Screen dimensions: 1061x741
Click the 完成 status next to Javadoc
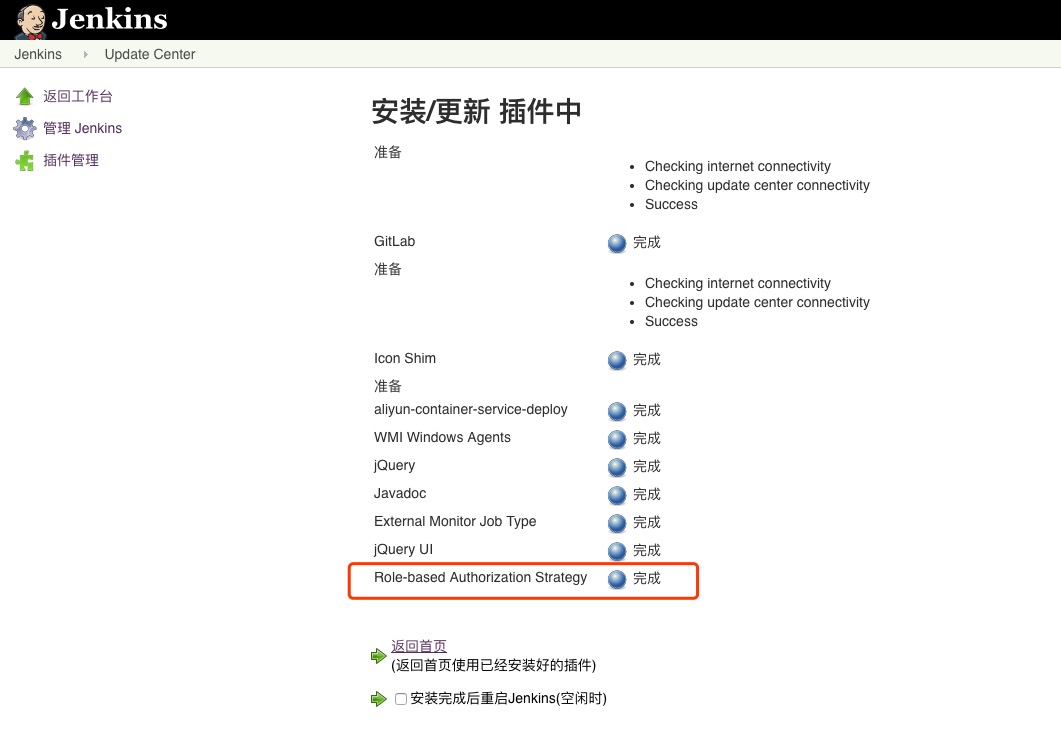point(647,495)
